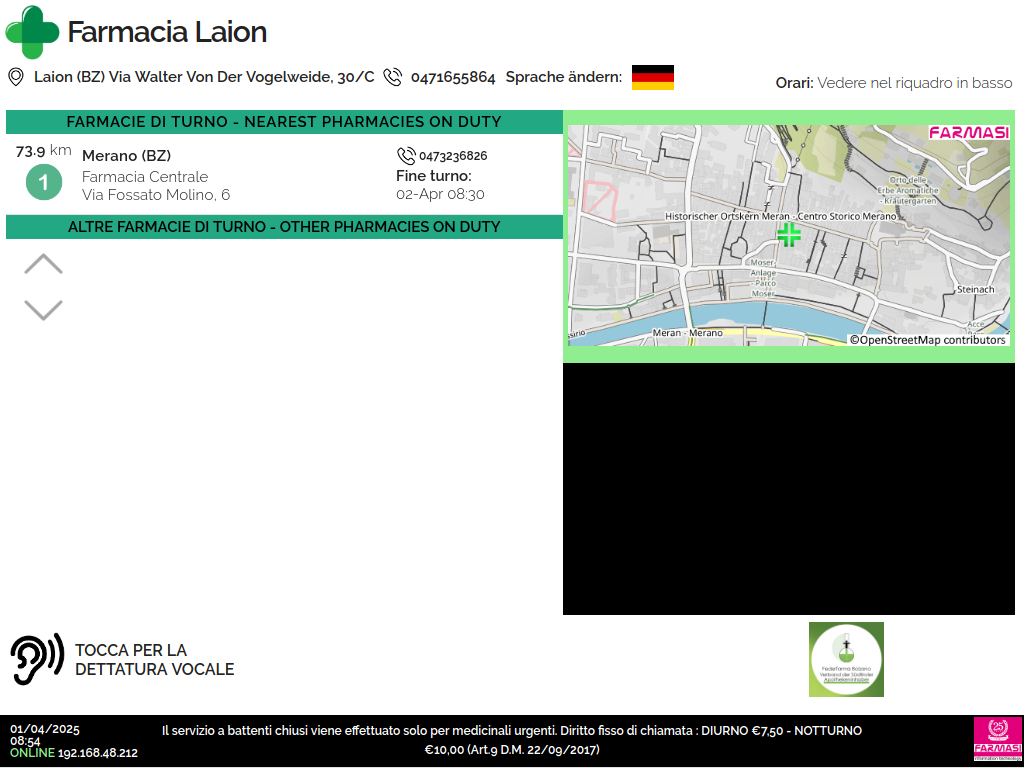Select the Altre Farmacie di Turno header
The image size is (1024, 768).
pyautogui.click(x=284, y=227)
